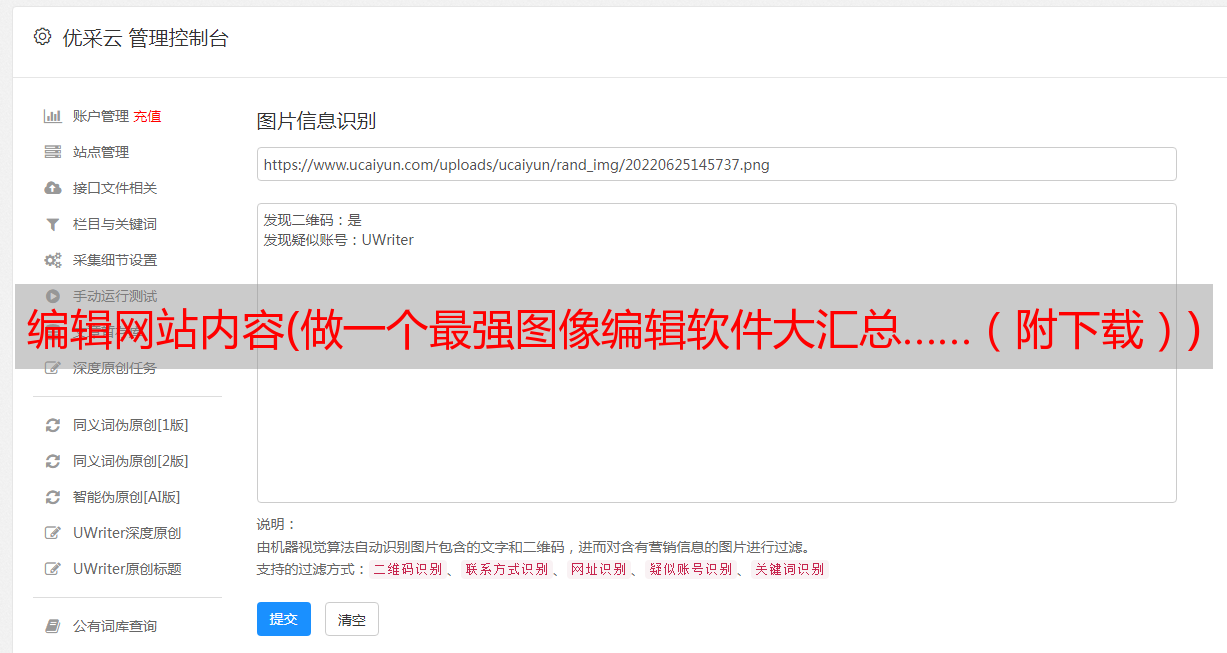1227x653 pixels.
Task: Click the gear icon beside 优采云 管理控制台
Action: [x=42, y=37]
